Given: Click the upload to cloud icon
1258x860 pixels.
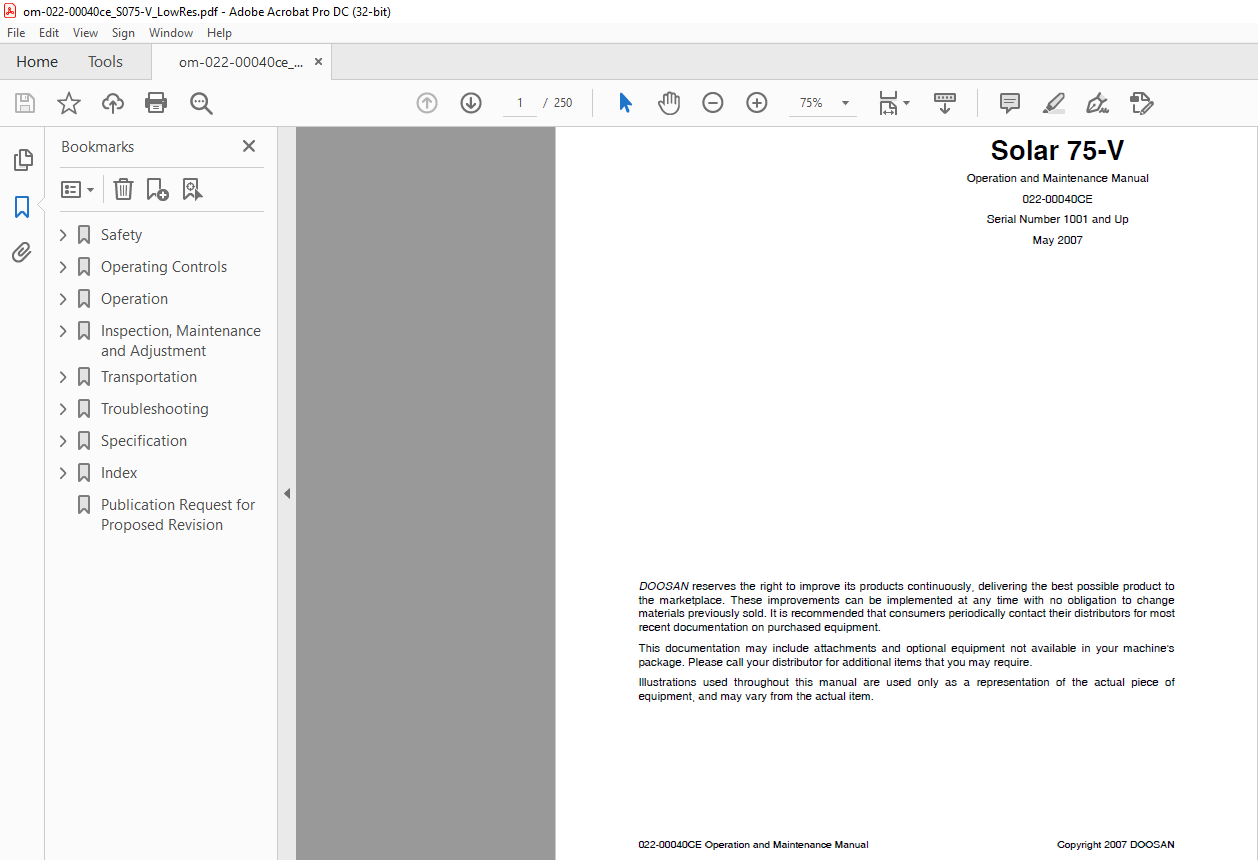Looking at the screenshot, I should 113,103.
